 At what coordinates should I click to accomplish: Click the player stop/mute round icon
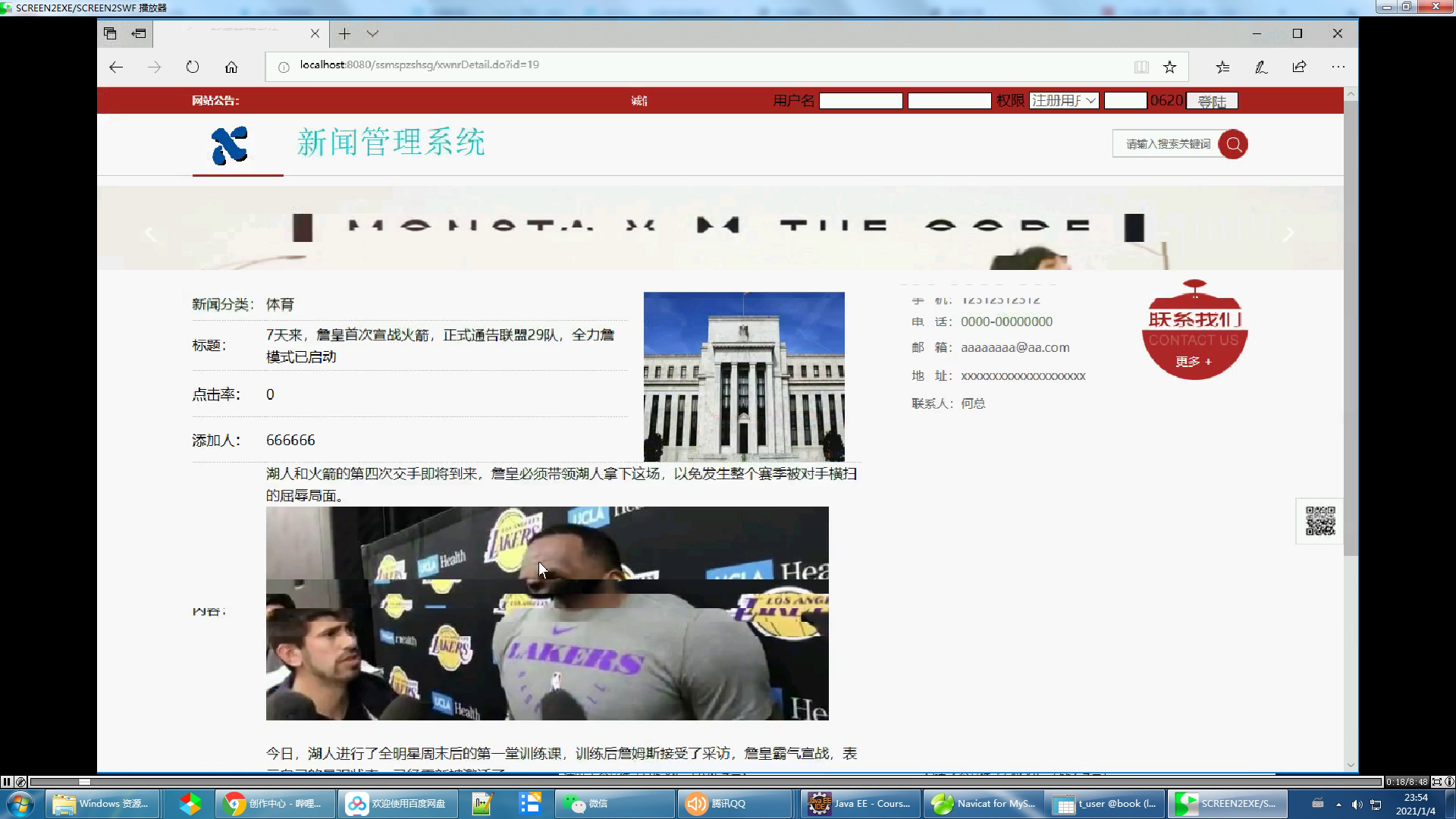21,781
